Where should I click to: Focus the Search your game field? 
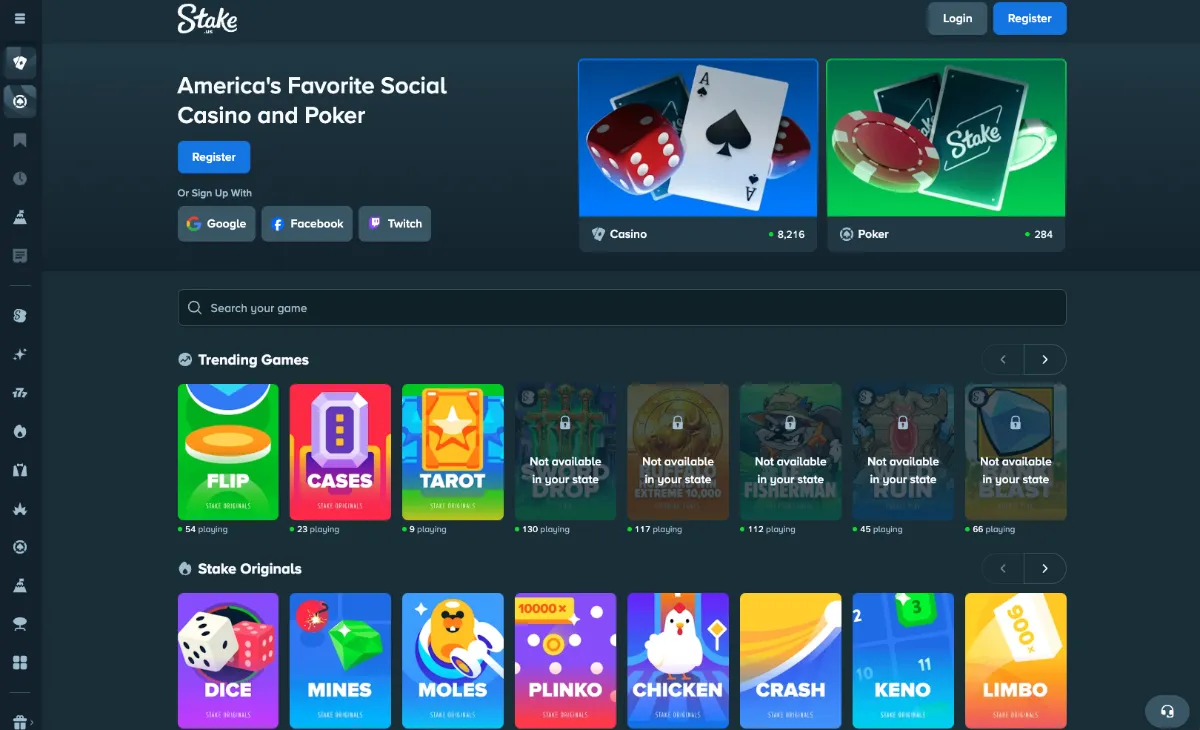point(622,308)
